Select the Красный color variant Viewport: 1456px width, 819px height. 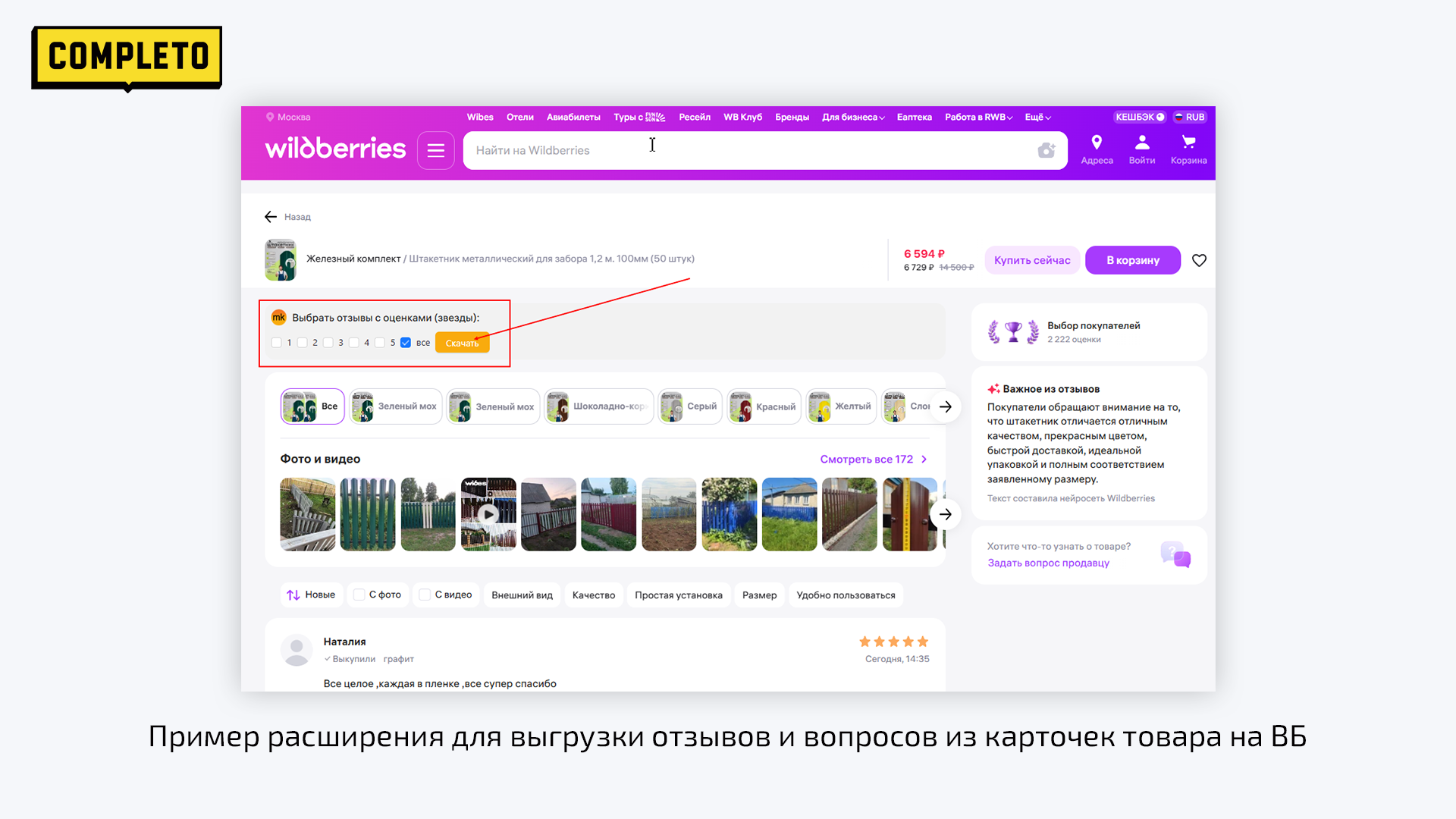point(764,406)
